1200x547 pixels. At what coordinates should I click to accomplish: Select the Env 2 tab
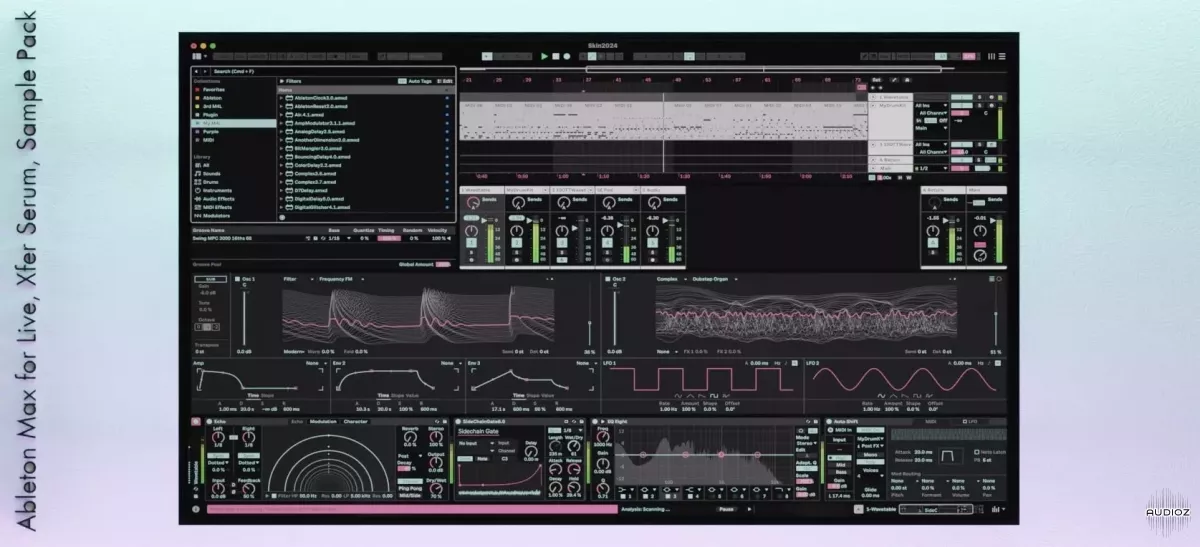coord(340,362)
